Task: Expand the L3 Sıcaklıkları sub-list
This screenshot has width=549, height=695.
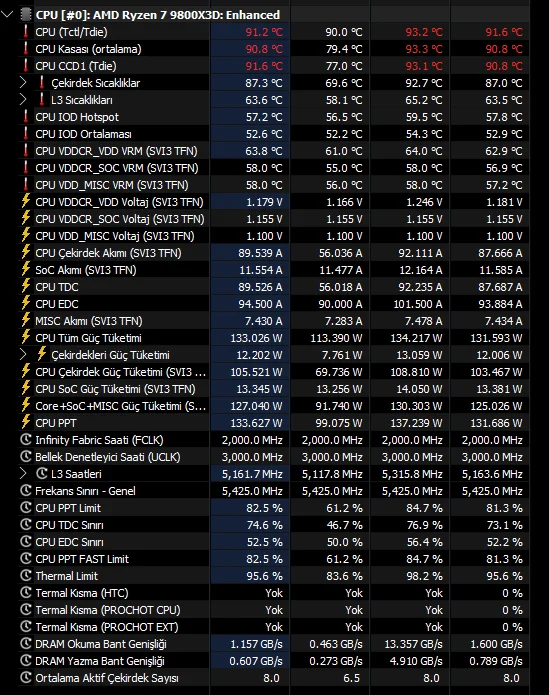Action: pos(23,99)
